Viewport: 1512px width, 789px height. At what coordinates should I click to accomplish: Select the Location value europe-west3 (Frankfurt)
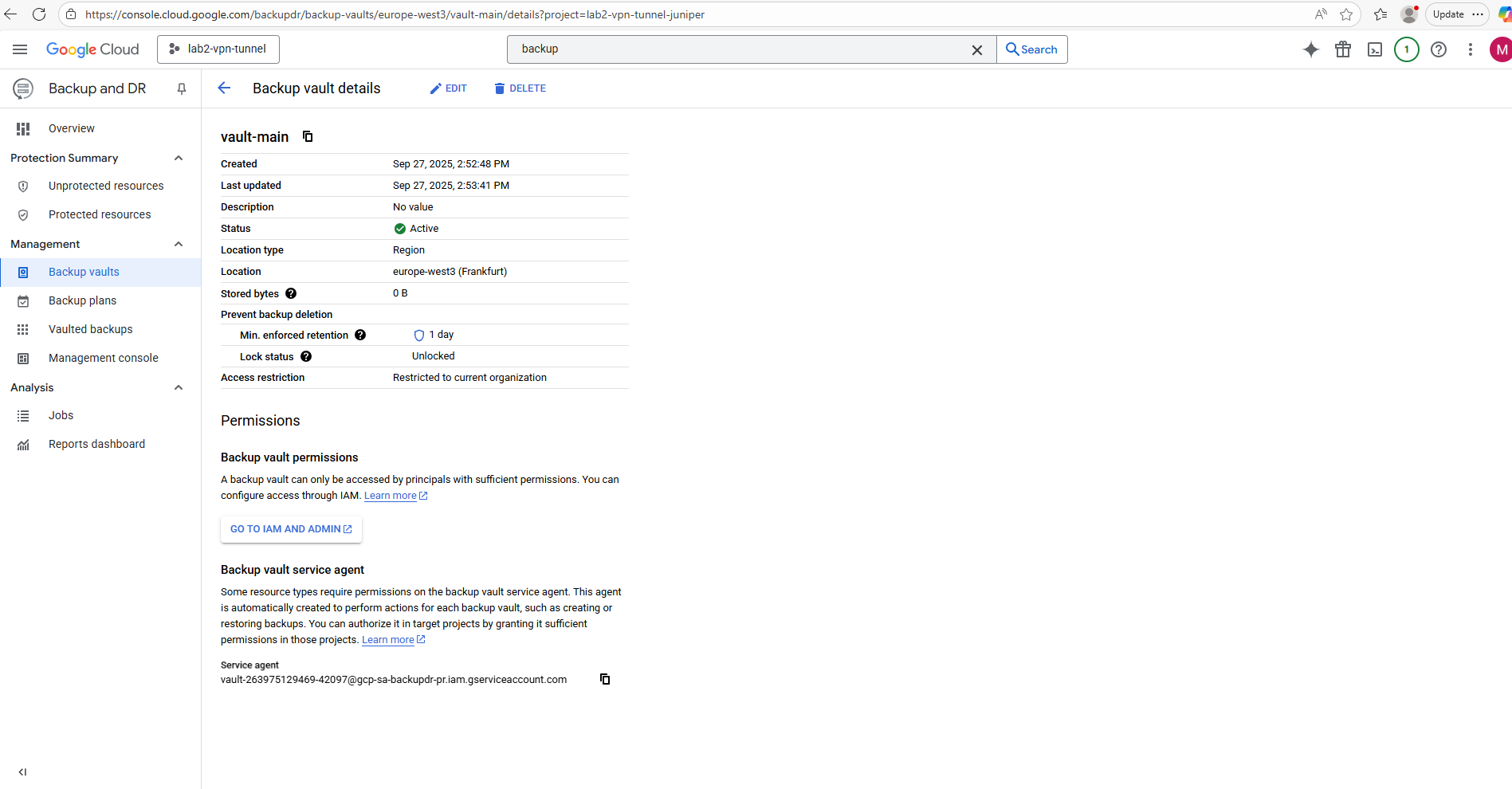coord(450,272)
